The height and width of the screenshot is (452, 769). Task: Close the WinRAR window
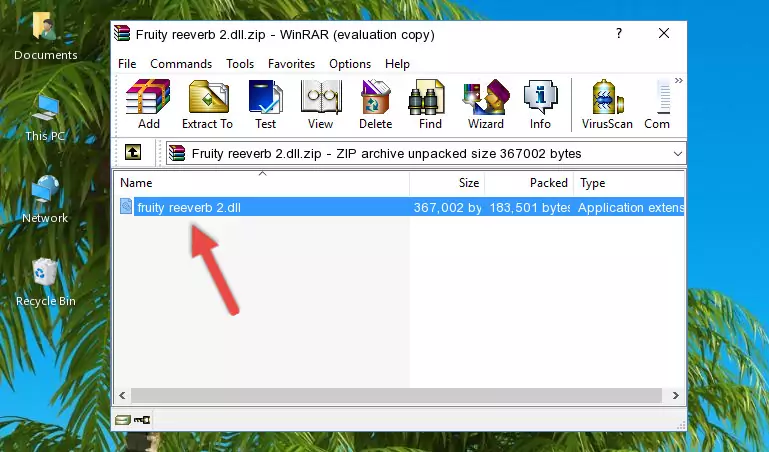664,33
